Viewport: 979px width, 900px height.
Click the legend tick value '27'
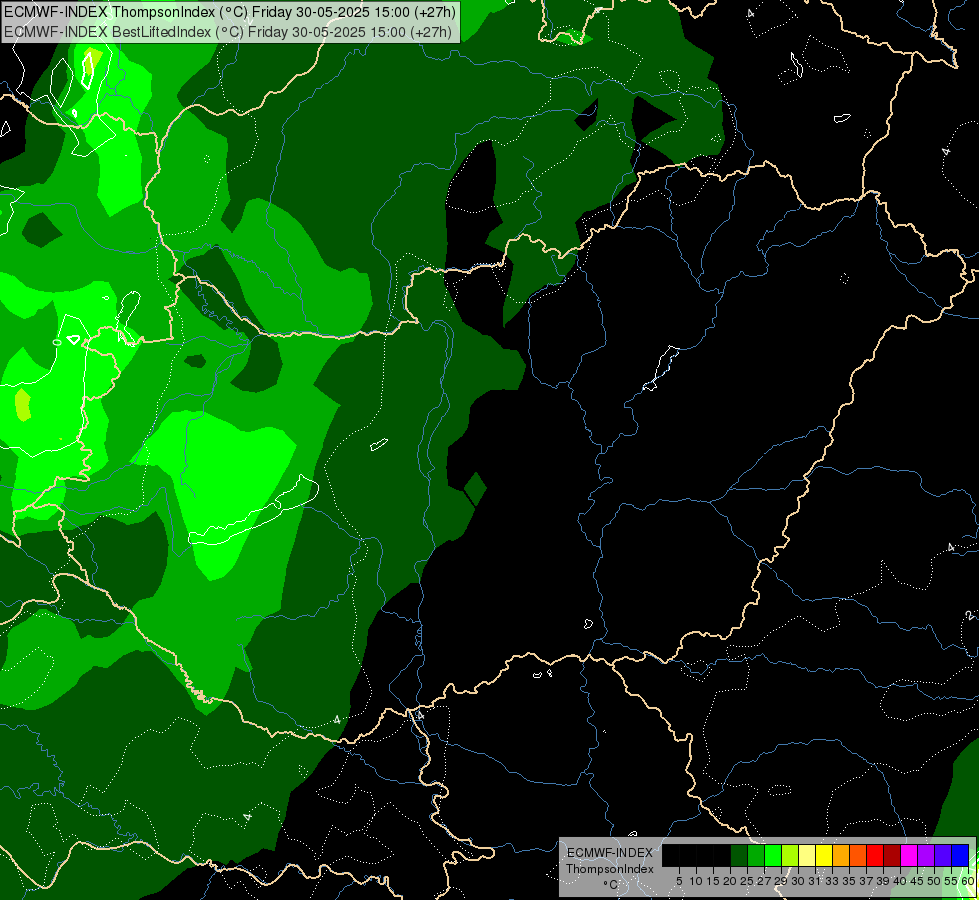[764, 881]
